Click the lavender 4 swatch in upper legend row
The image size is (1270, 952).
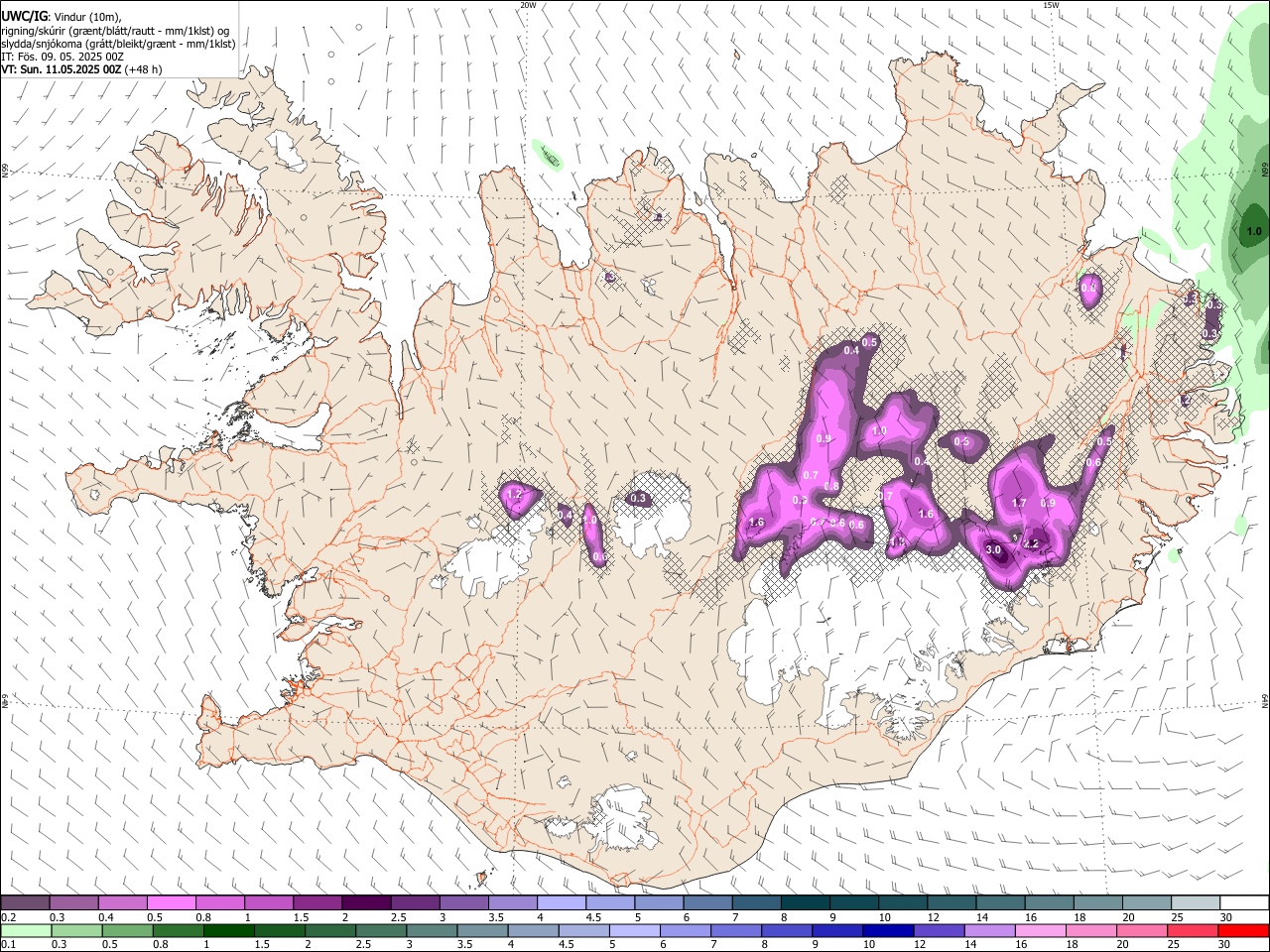pos(561,903)
